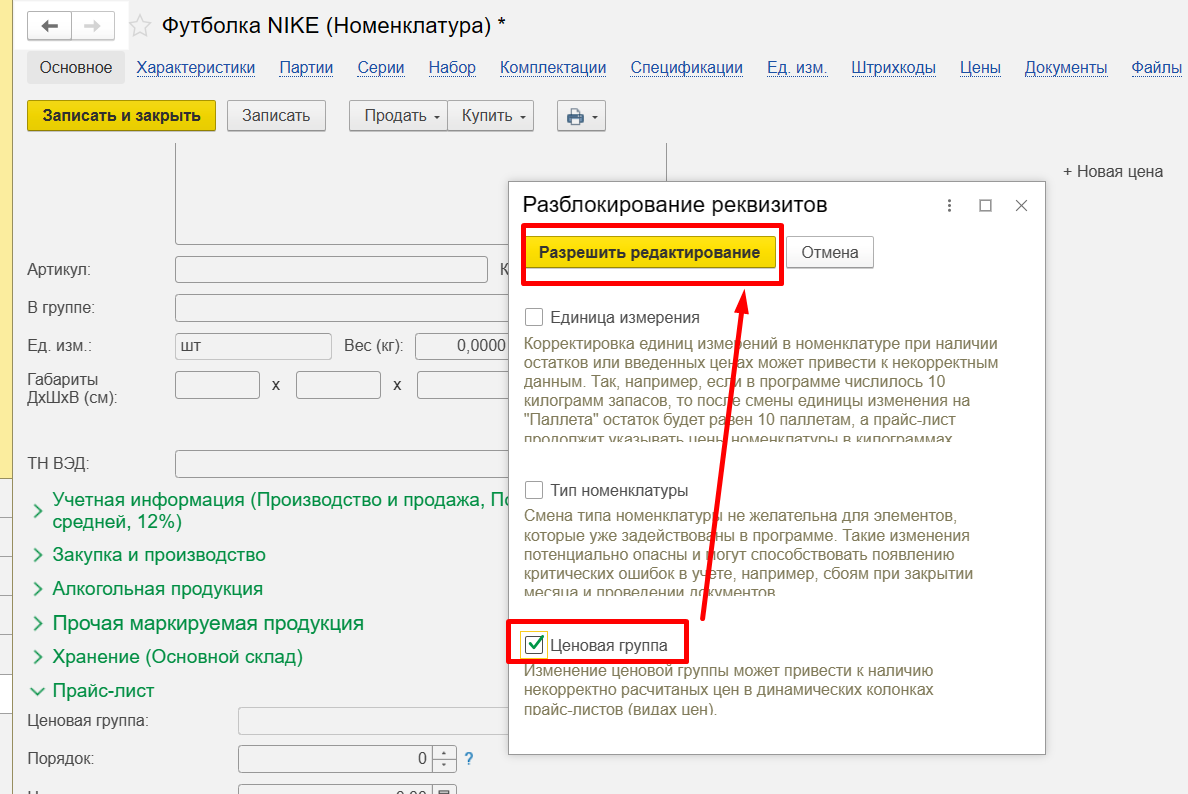Open the Купить dropdown menu

pos(490,116)
